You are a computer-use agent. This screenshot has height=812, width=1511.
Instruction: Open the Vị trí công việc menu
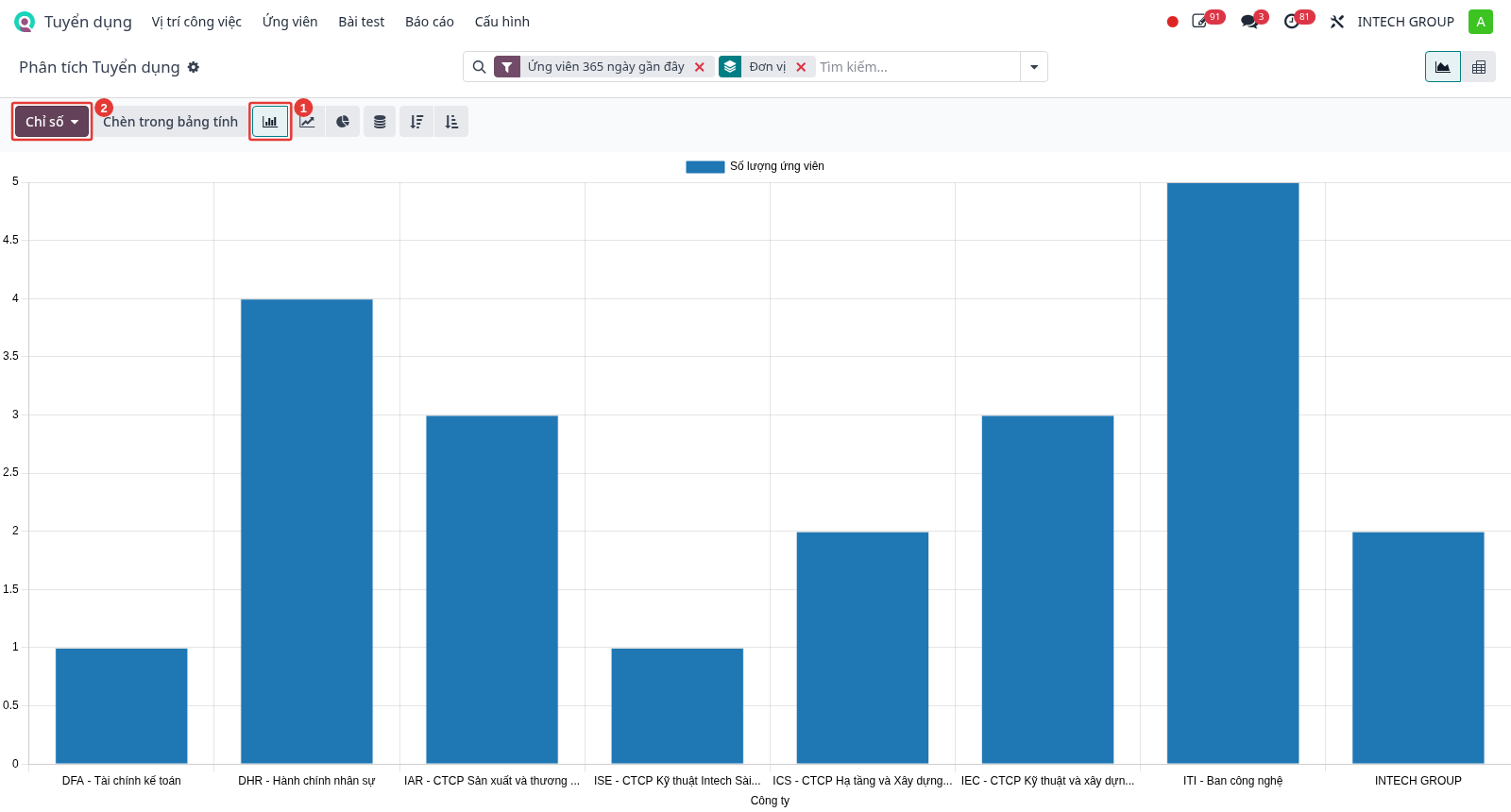coord(196,22)
